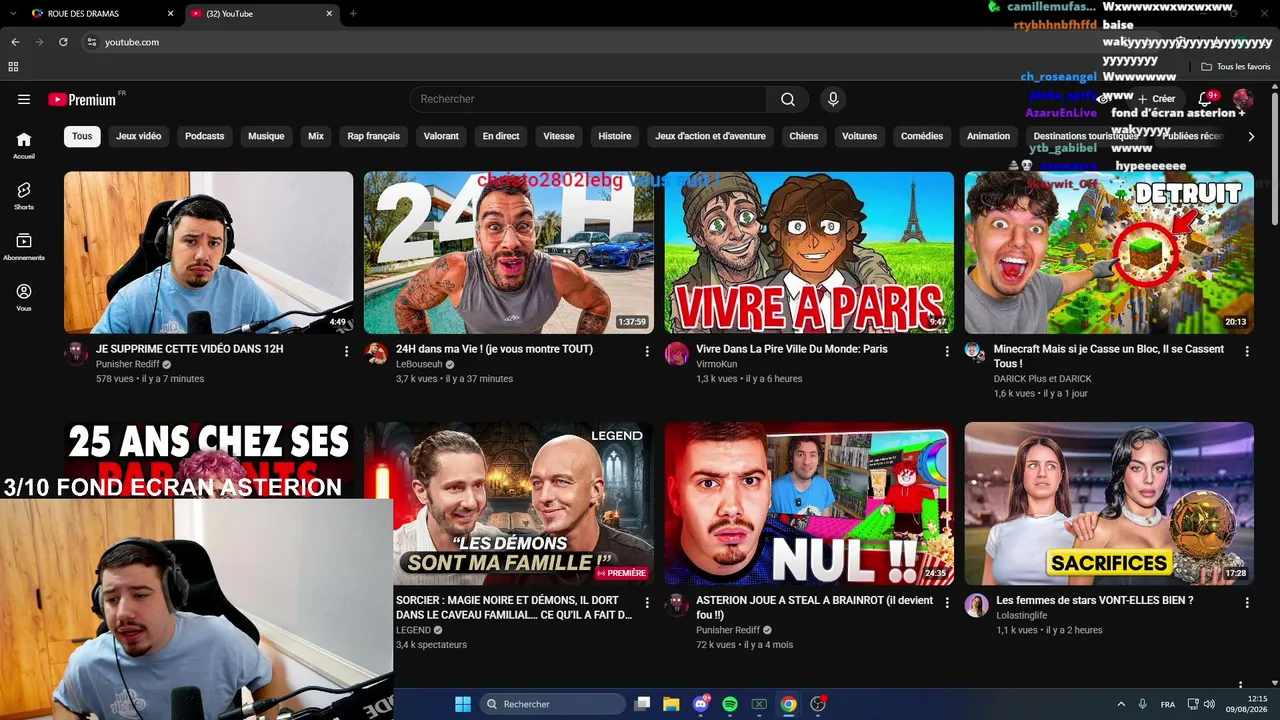Open the tab search dropdown in Chrome
Viewport: 1280px width, 720px height.
pyautogui.click(x=12, y=13)
